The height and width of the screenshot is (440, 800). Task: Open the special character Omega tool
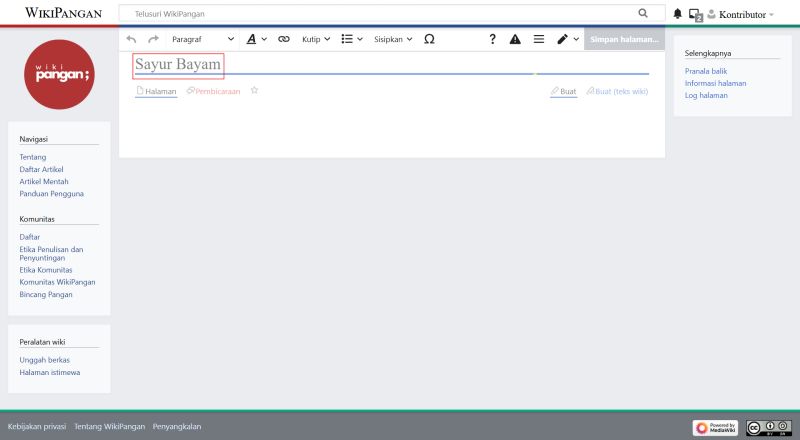pos(429,39)
